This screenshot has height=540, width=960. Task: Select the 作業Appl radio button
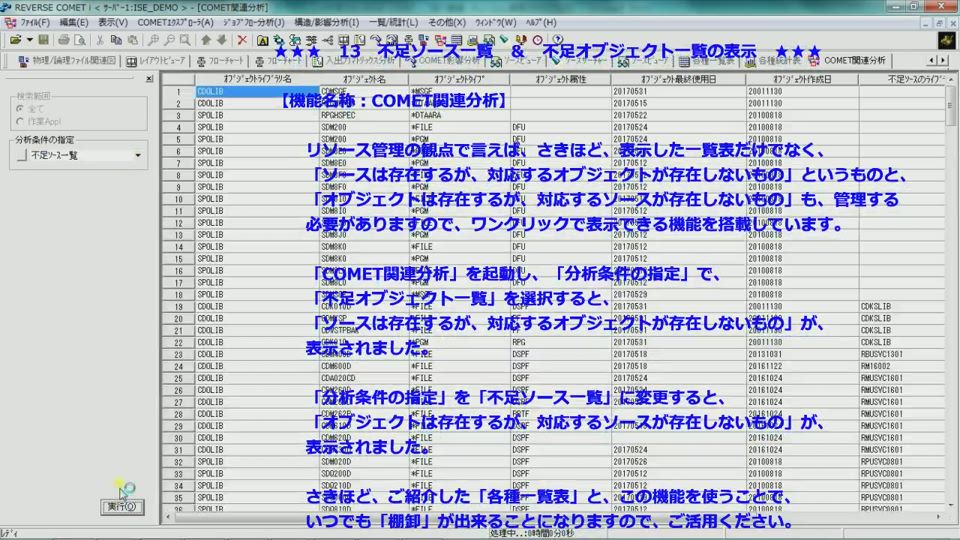(x=21, y=121)
